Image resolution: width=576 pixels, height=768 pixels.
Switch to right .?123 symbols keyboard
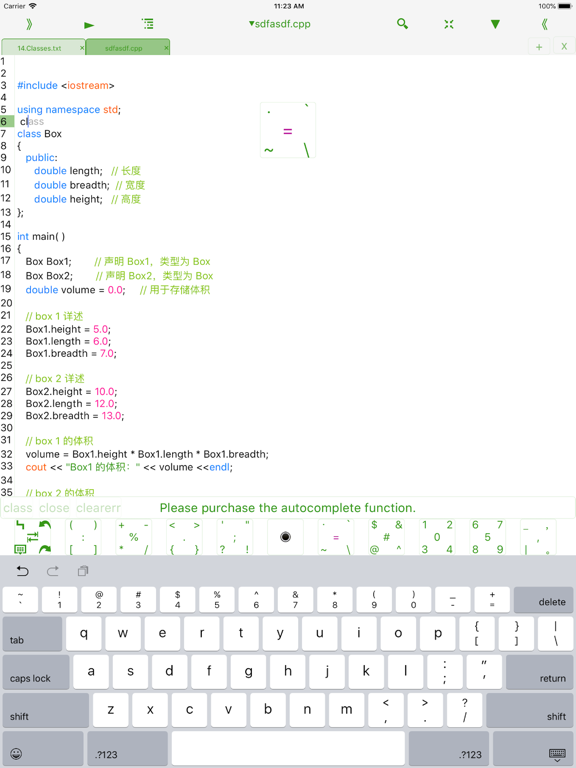click(449, 748)
